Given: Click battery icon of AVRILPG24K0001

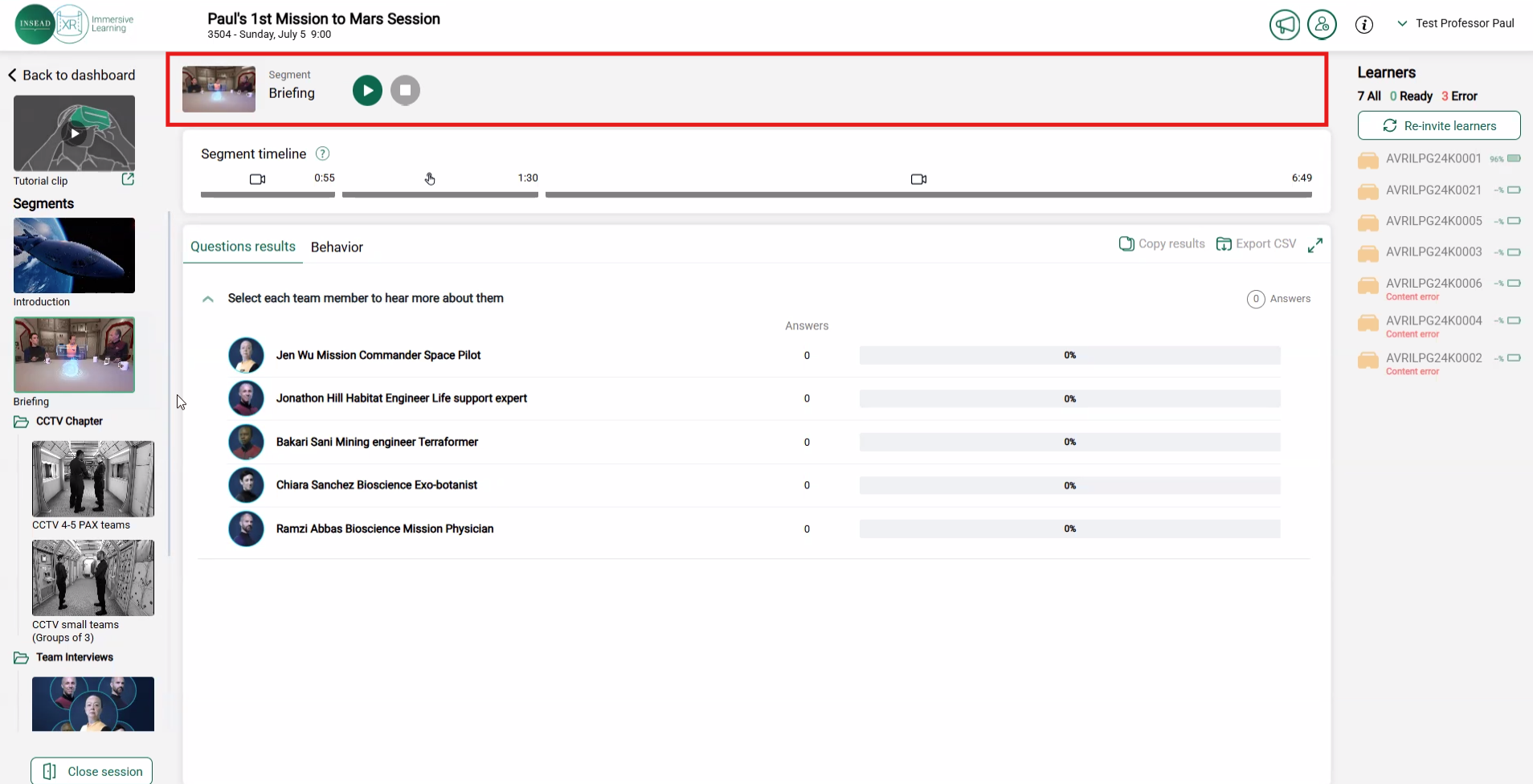Looking at the screenshot, I should (1514, 158).
